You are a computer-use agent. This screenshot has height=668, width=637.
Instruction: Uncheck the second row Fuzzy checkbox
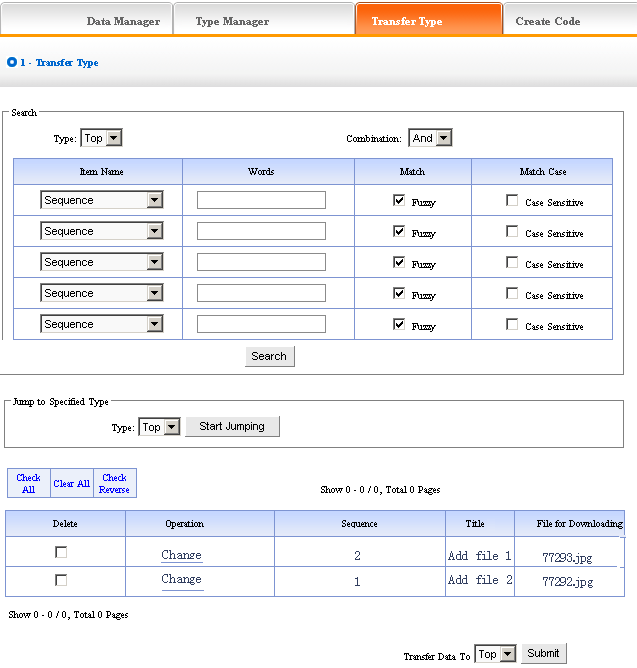[x=399, y=231]
